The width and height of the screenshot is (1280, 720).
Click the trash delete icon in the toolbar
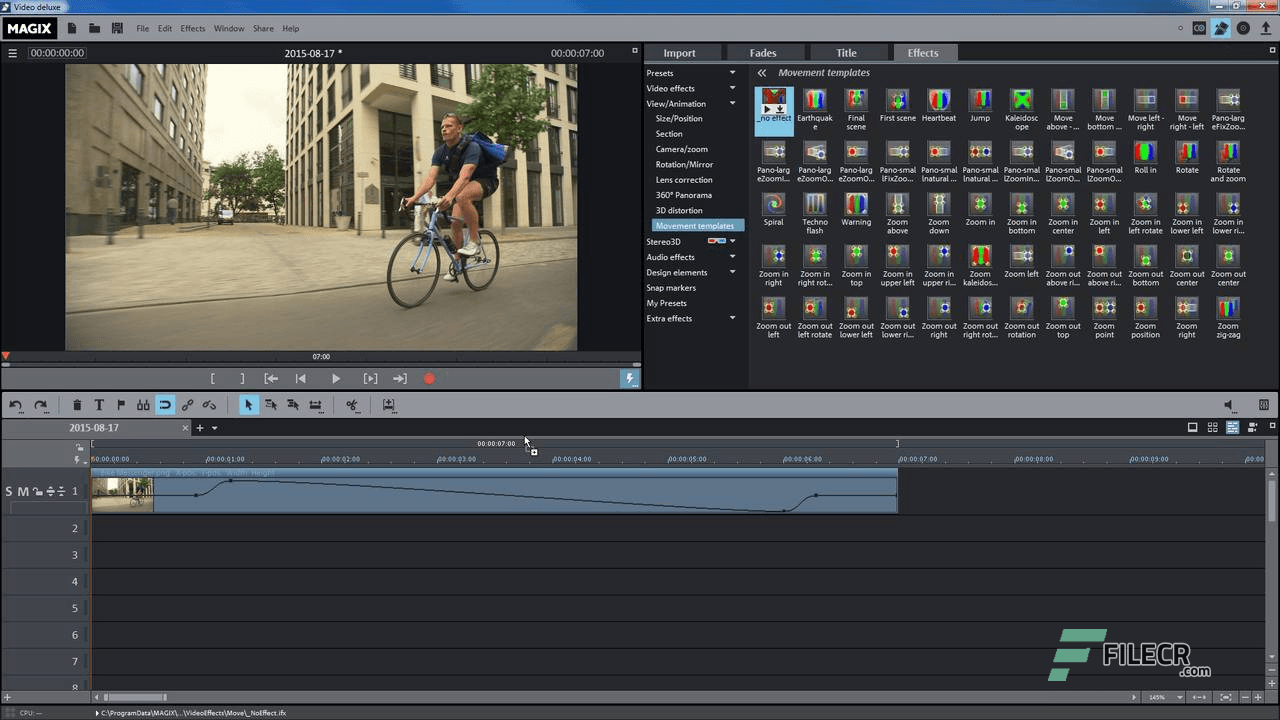pos(77,404)
